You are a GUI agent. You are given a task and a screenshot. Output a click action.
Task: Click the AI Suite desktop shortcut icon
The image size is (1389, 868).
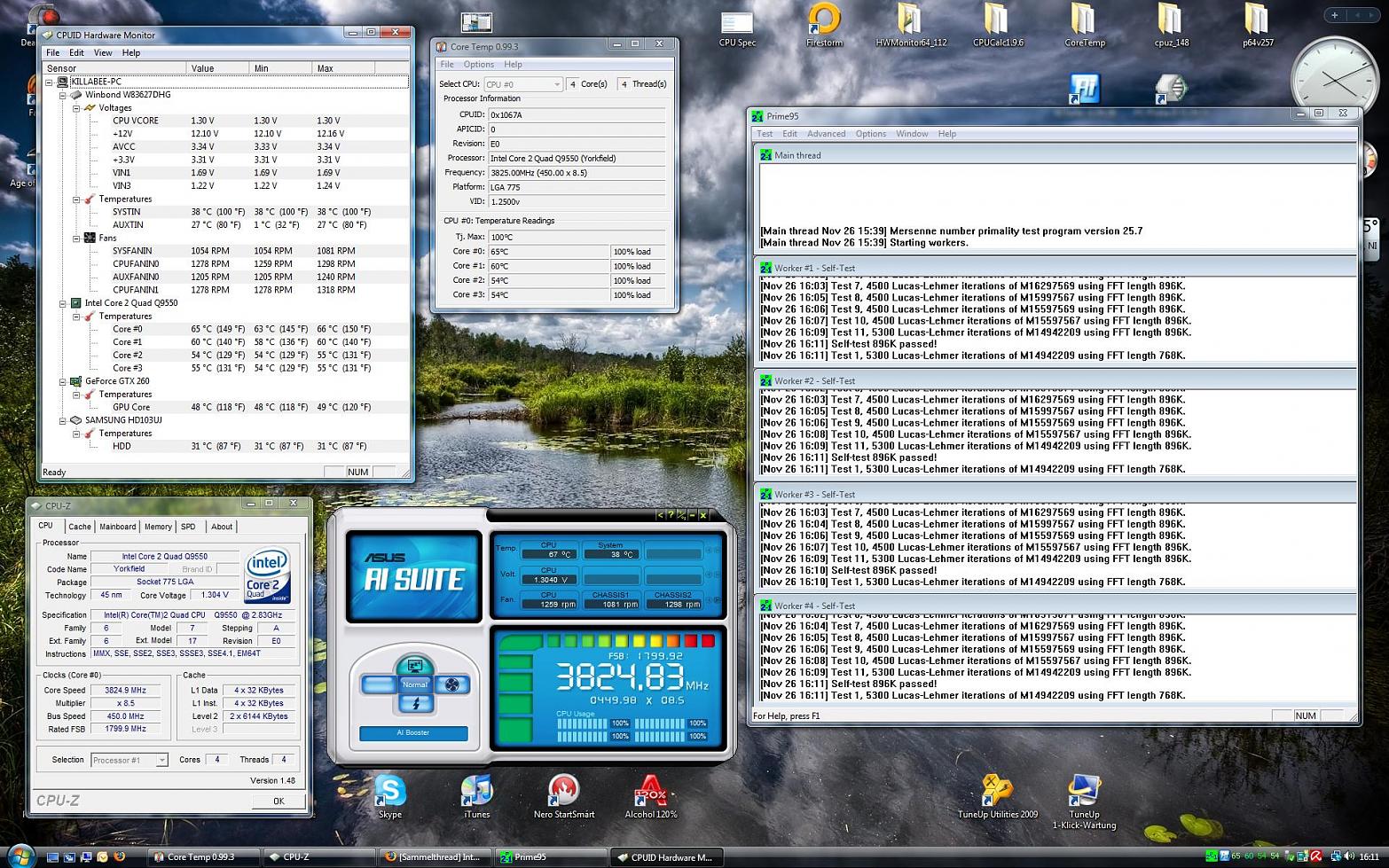[1085, 89]
